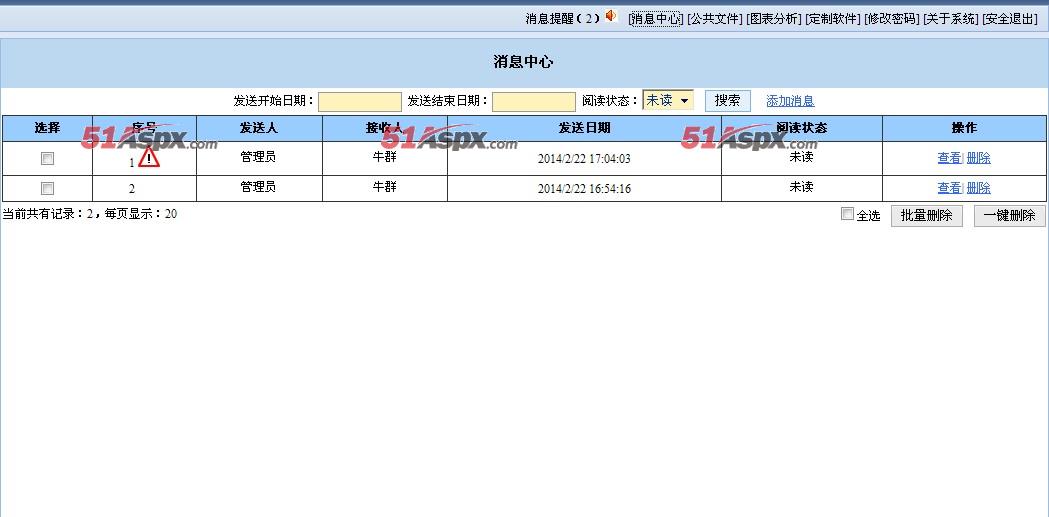Open the 公共文件 menu item
The height and width of the screenshot is (517, 1049).
[714, 19]
